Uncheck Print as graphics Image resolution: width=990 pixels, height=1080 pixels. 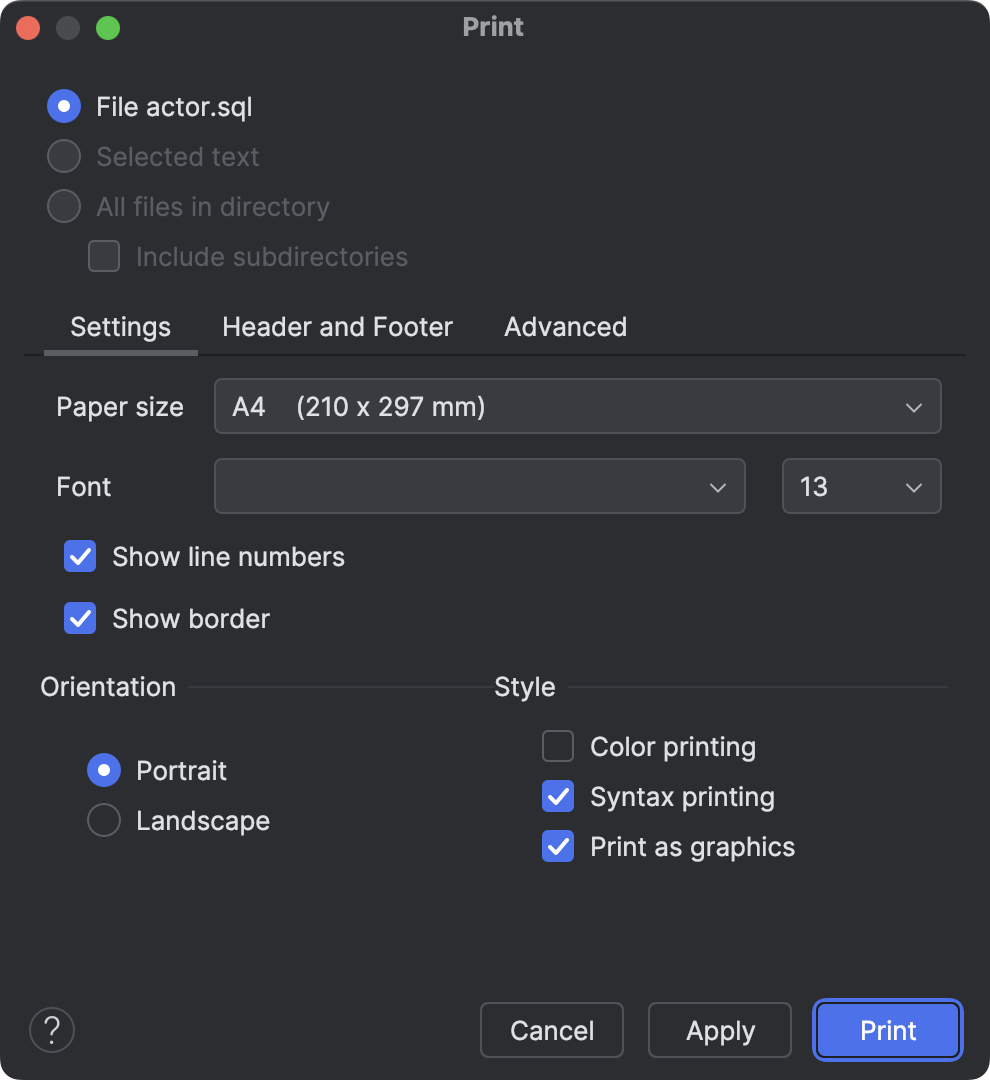point(557,846)
